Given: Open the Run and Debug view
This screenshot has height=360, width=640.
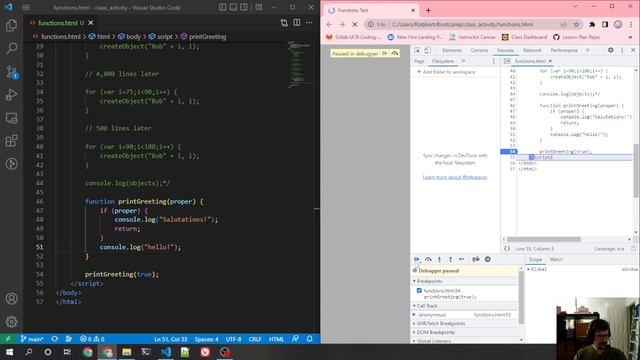Looking at the screenshot, I should pos(11,95).
